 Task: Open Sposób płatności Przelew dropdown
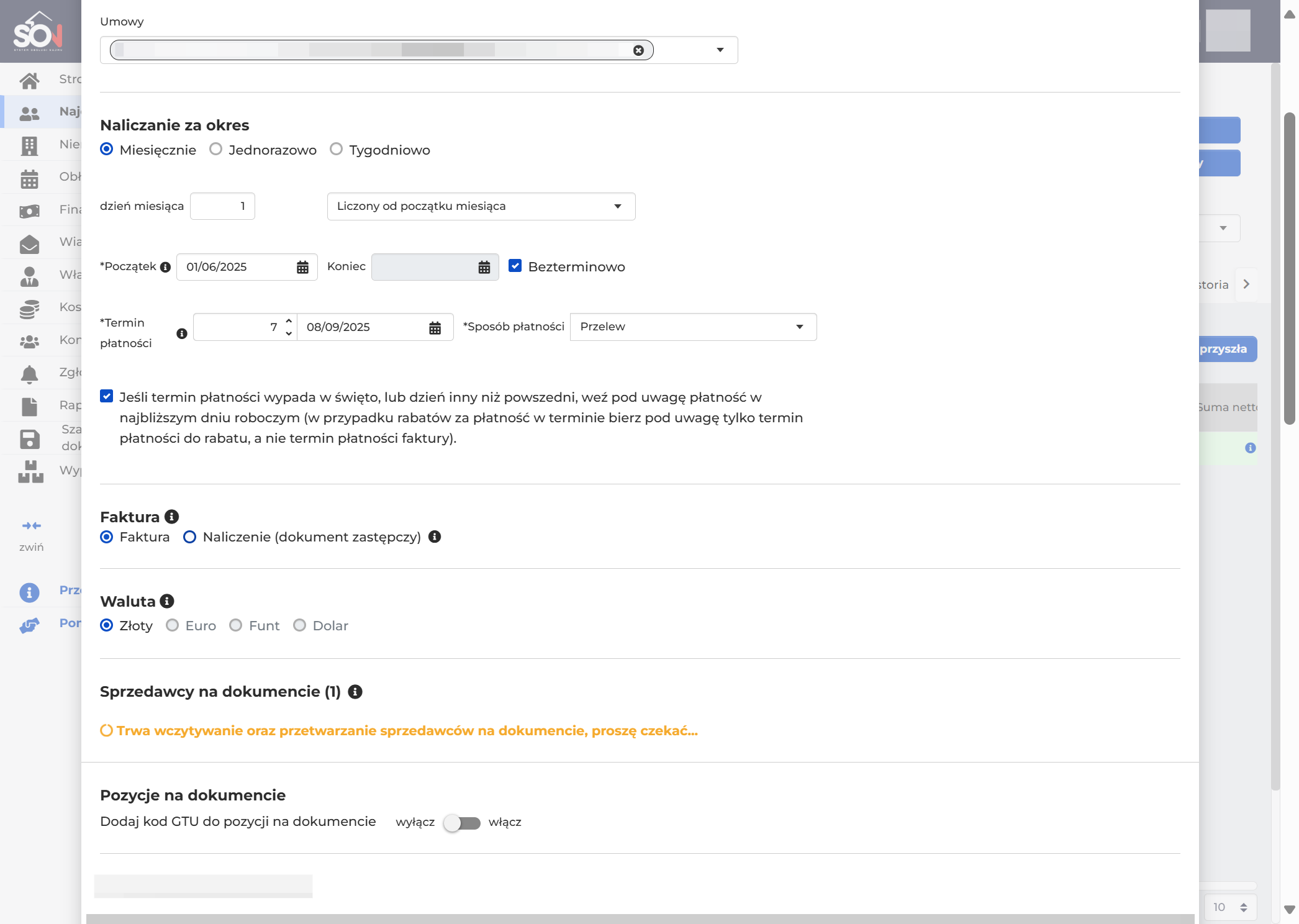[x=693, y=327]
